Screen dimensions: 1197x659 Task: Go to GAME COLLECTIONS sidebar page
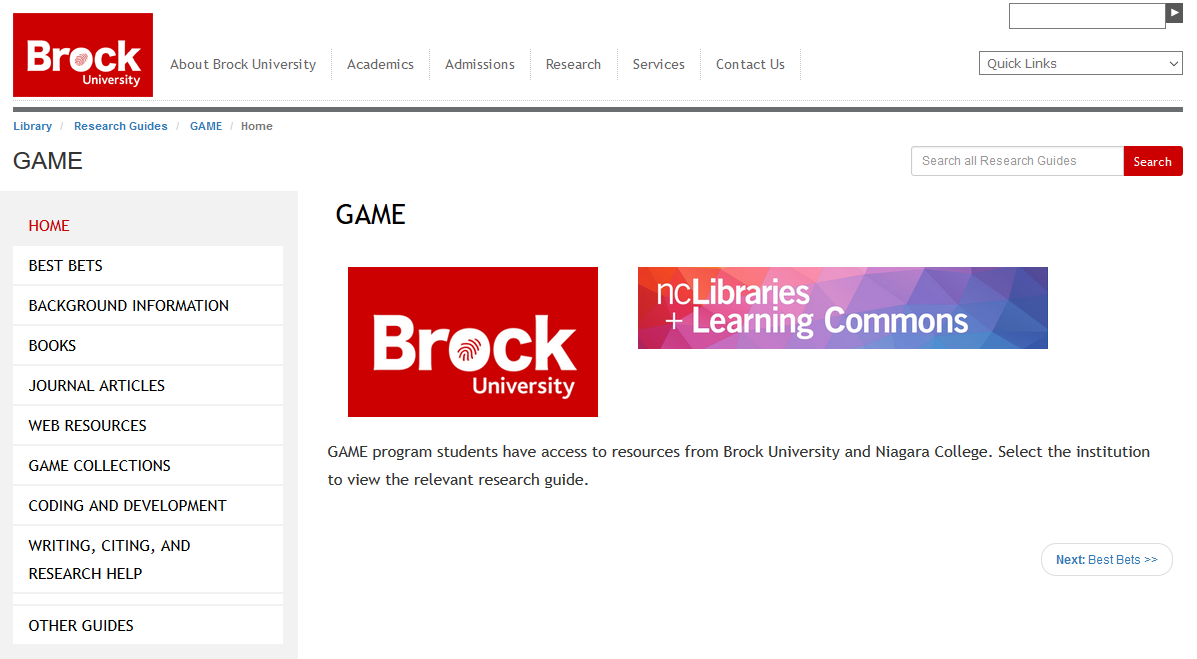(x=148, y=466)
